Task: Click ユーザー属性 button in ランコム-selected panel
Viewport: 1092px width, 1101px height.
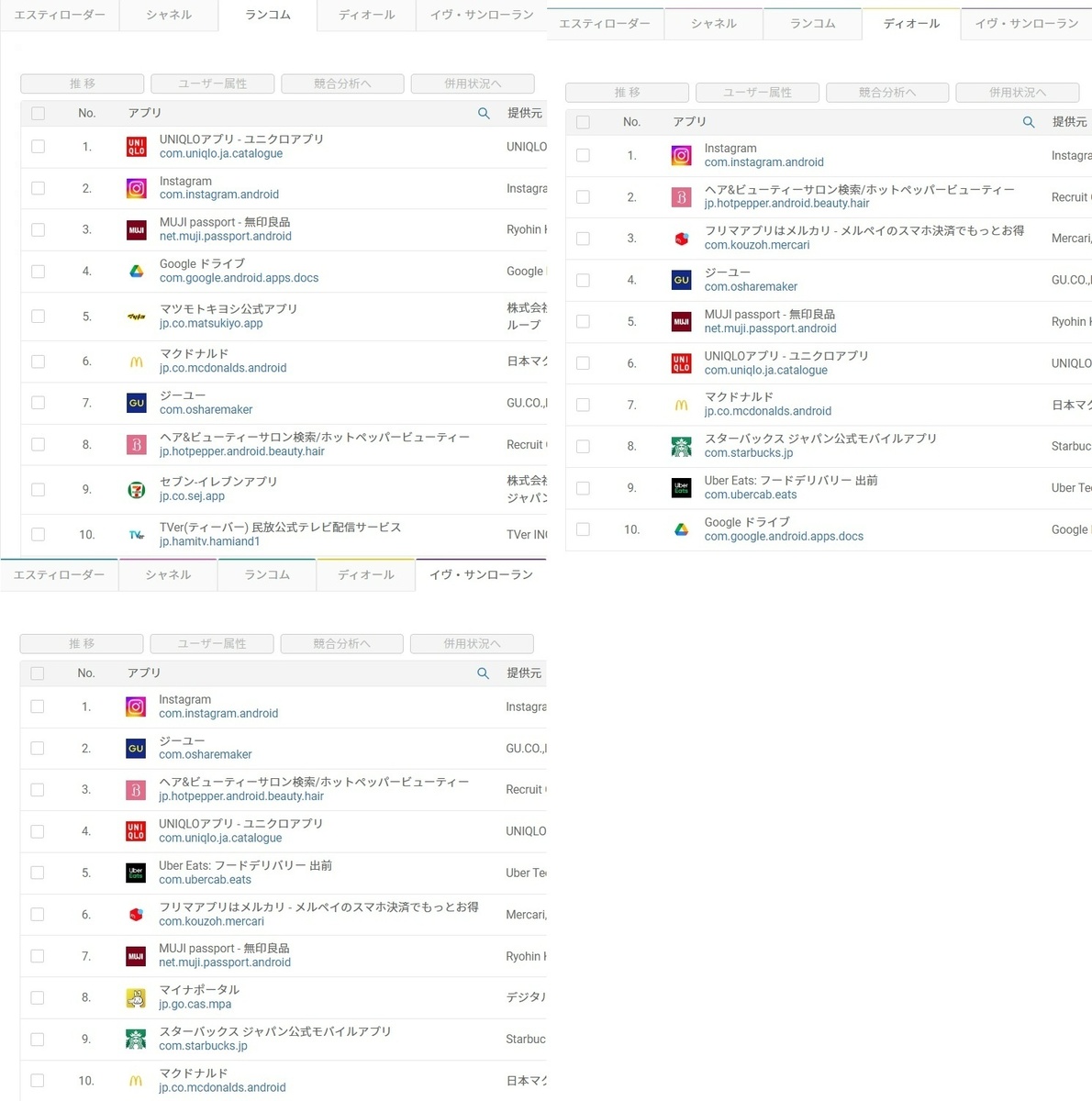Action: click(213, 83)
